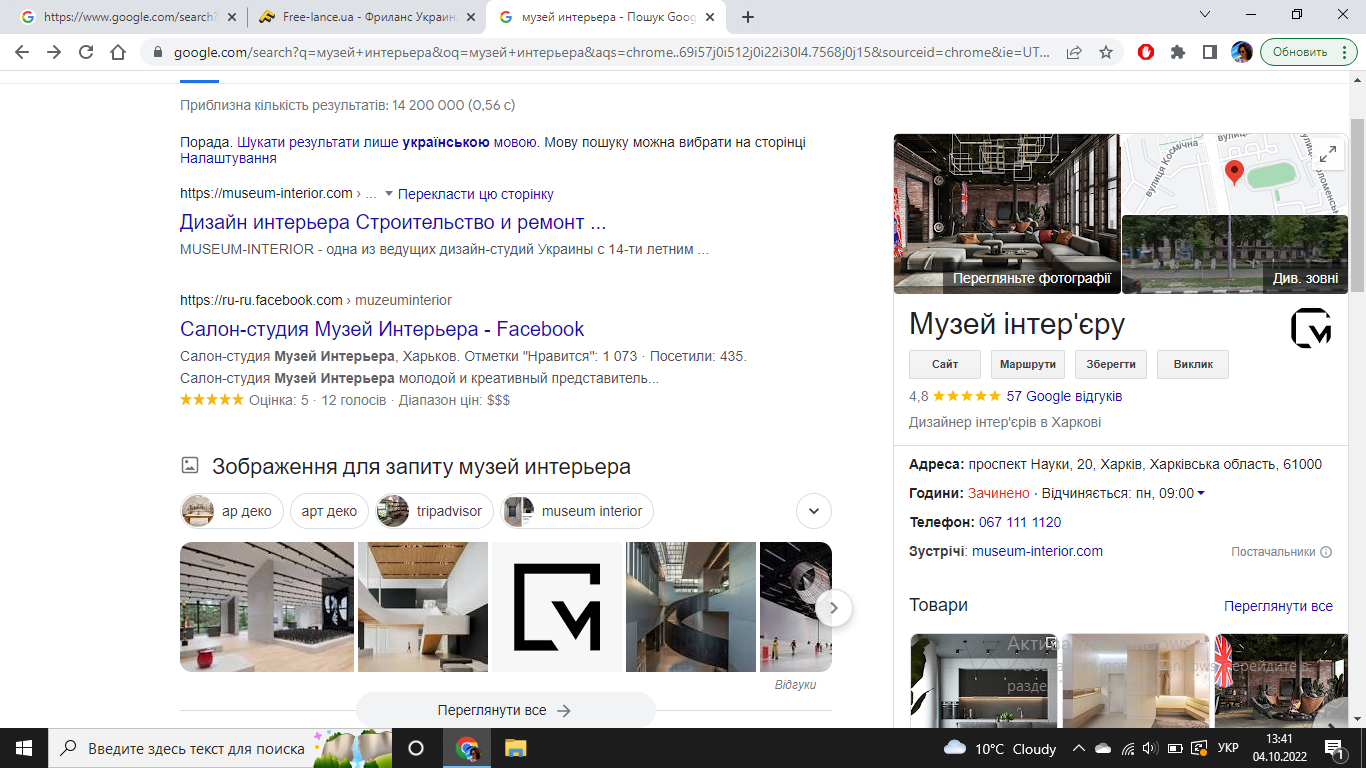Image resolution: width=1366 pixels, height=768 pixels.
Task: Open the taskbar clock showing 13:41
Action: [x=1280, y=748]
